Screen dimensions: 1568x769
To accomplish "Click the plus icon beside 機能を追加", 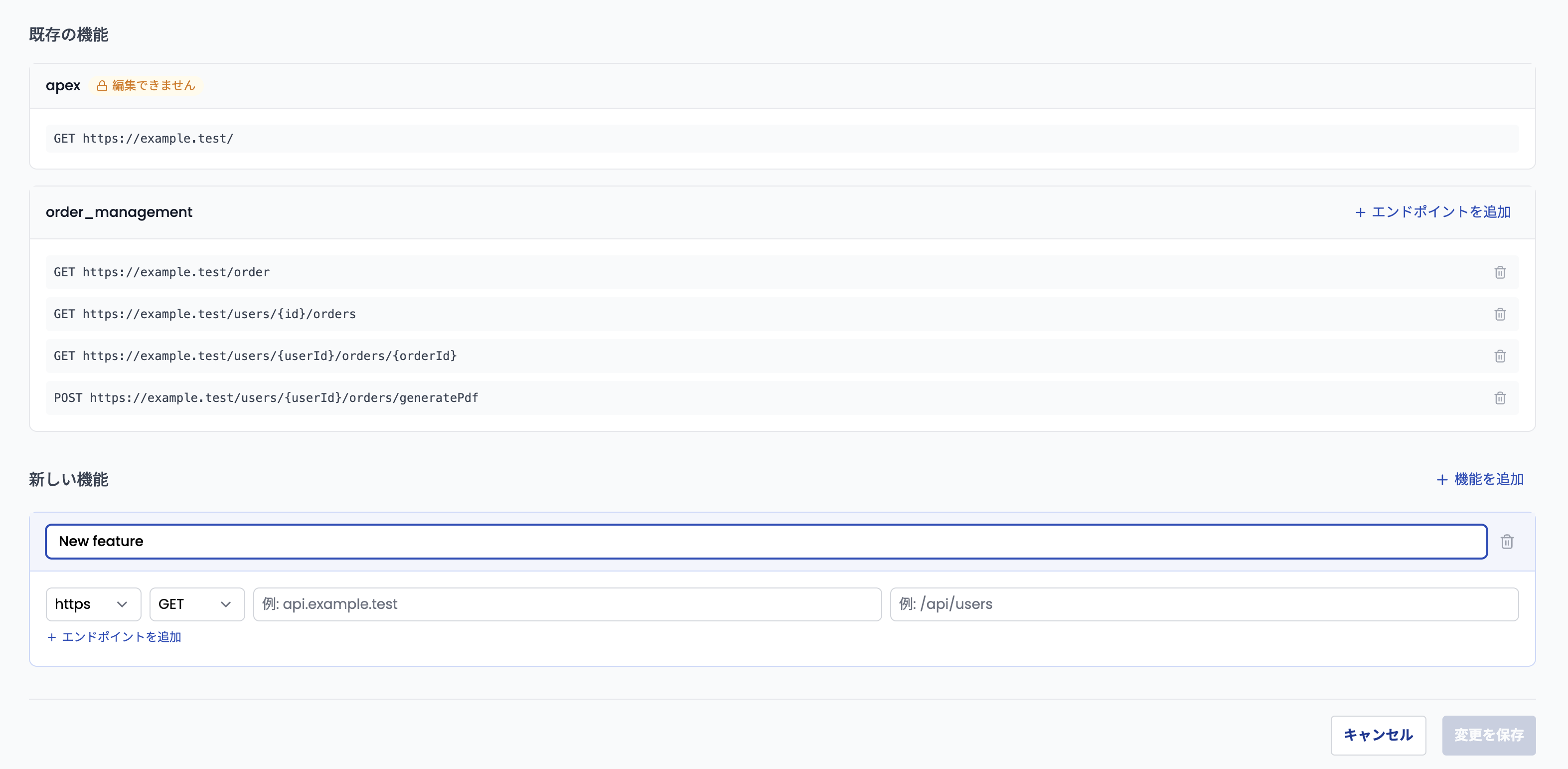I will click(x=1442, y=480).
